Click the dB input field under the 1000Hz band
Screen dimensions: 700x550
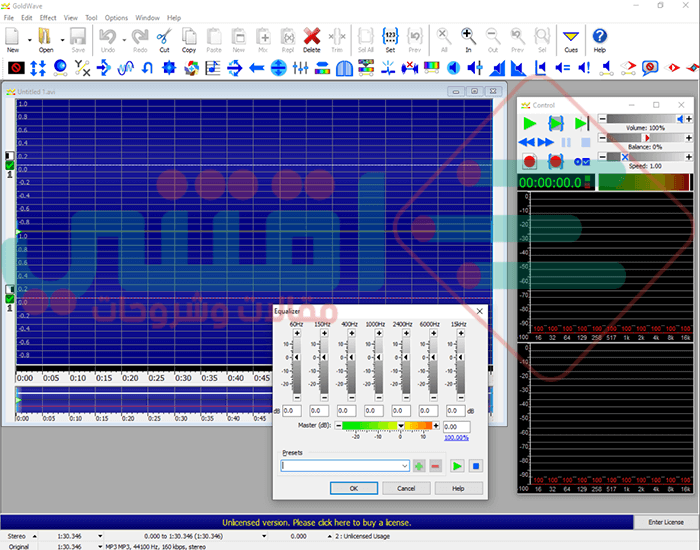pyautogui.click(x=373, y=411)
